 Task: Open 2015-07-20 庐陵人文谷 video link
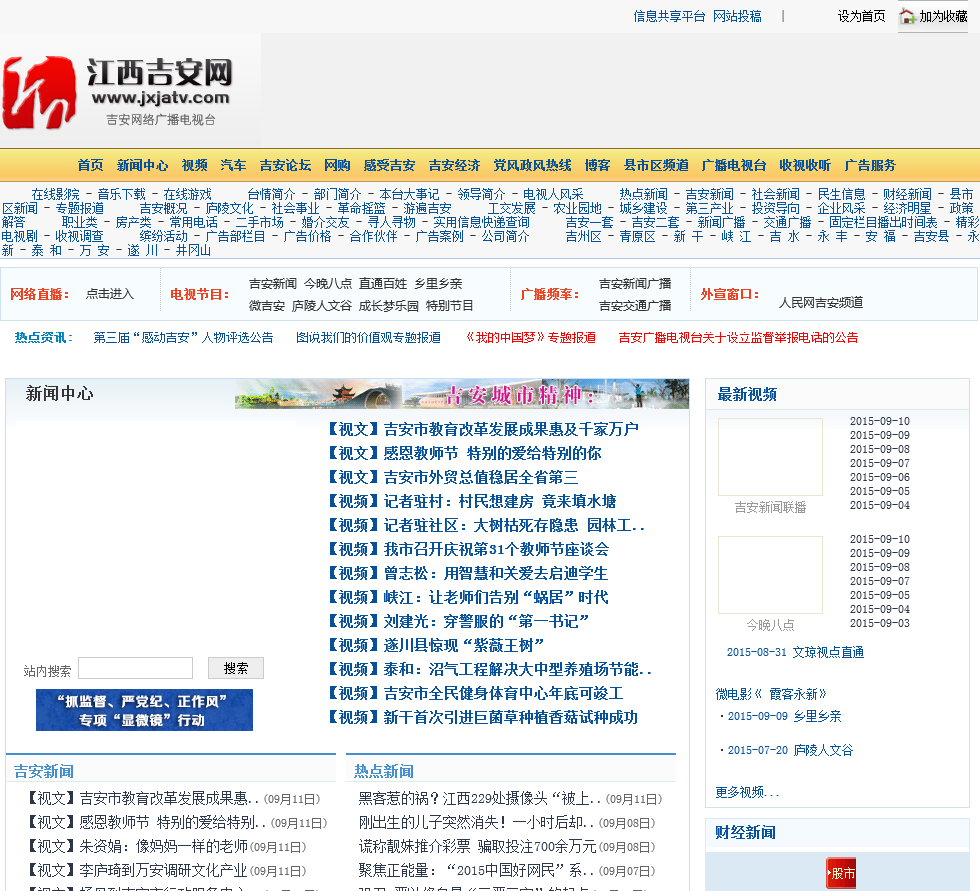click(790, 750)
